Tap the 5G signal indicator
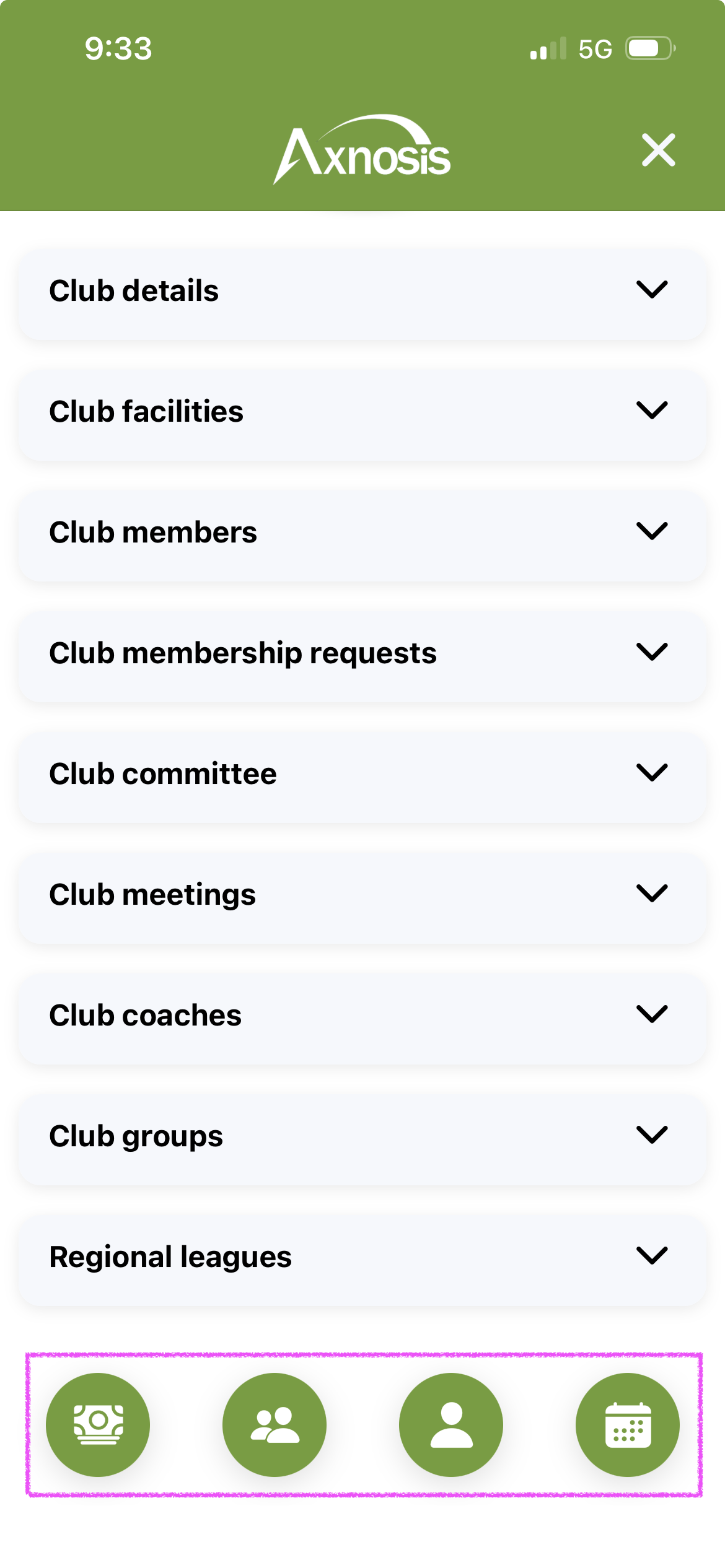Screen dimensions: 725x1568 (595, 49)
